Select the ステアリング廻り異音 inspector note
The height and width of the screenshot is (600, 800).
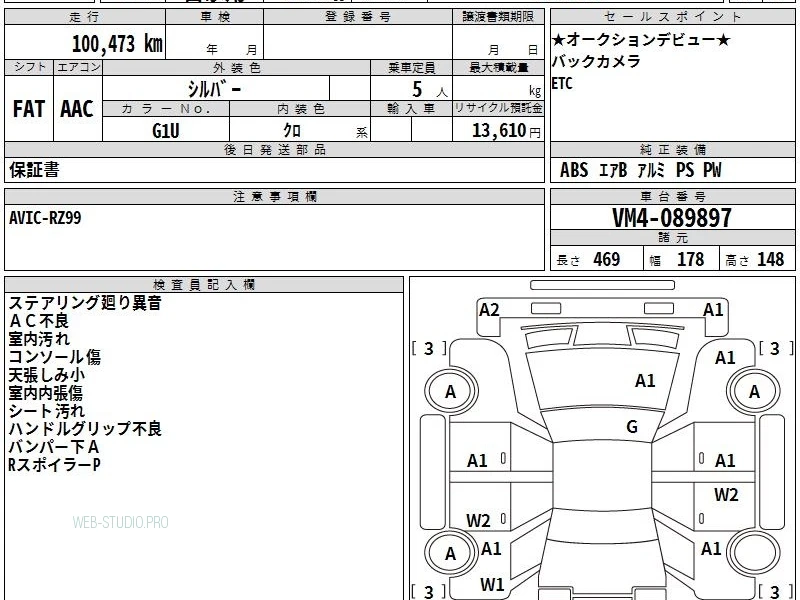[85, 303]
